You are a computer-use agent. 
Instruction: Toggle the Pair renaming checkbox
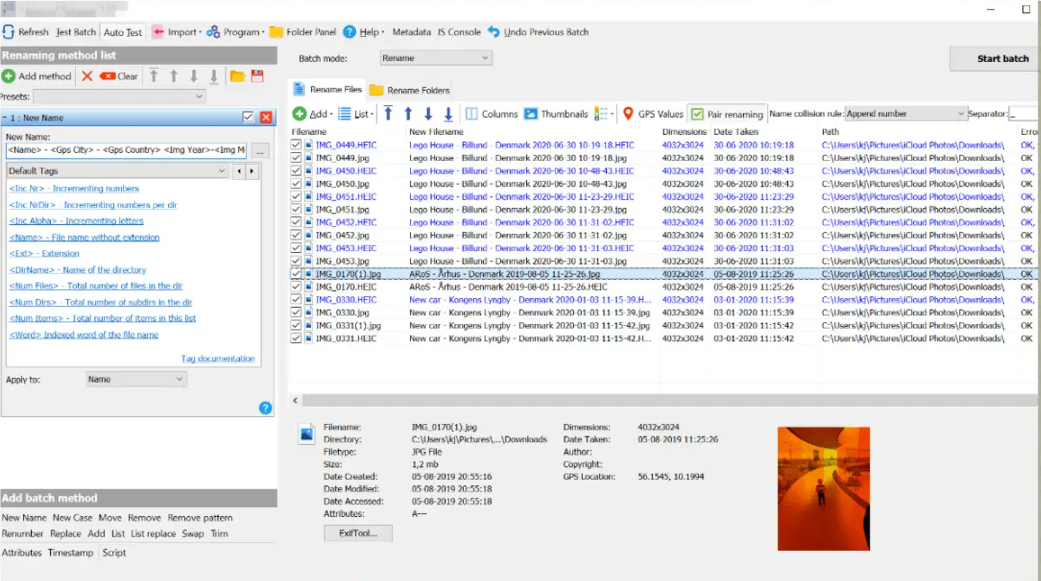pyautogui.click(x=697, y=114)
